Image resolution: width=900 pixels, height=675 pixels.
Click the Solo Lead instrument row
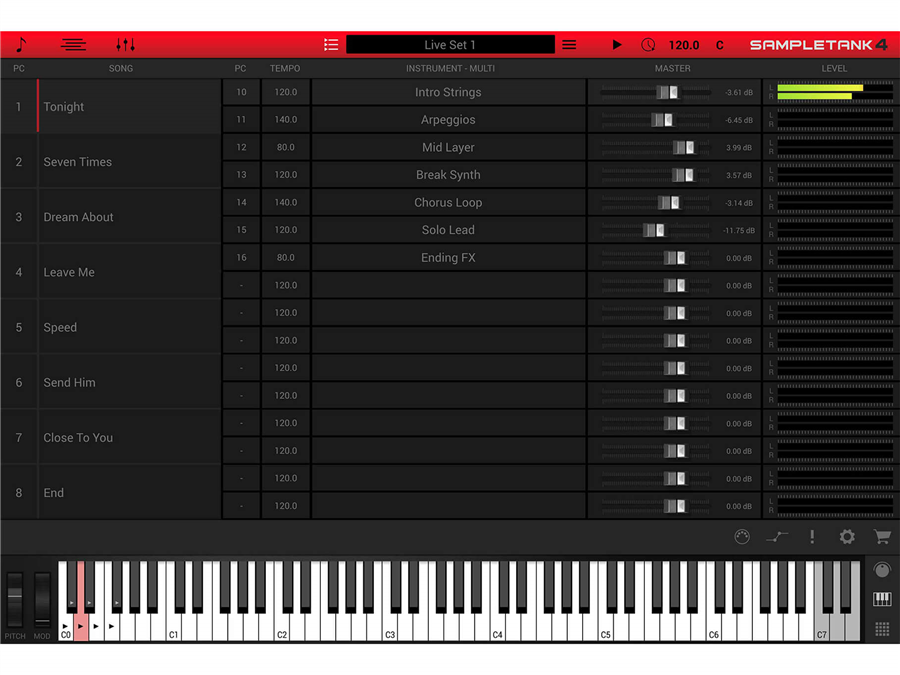448,230
